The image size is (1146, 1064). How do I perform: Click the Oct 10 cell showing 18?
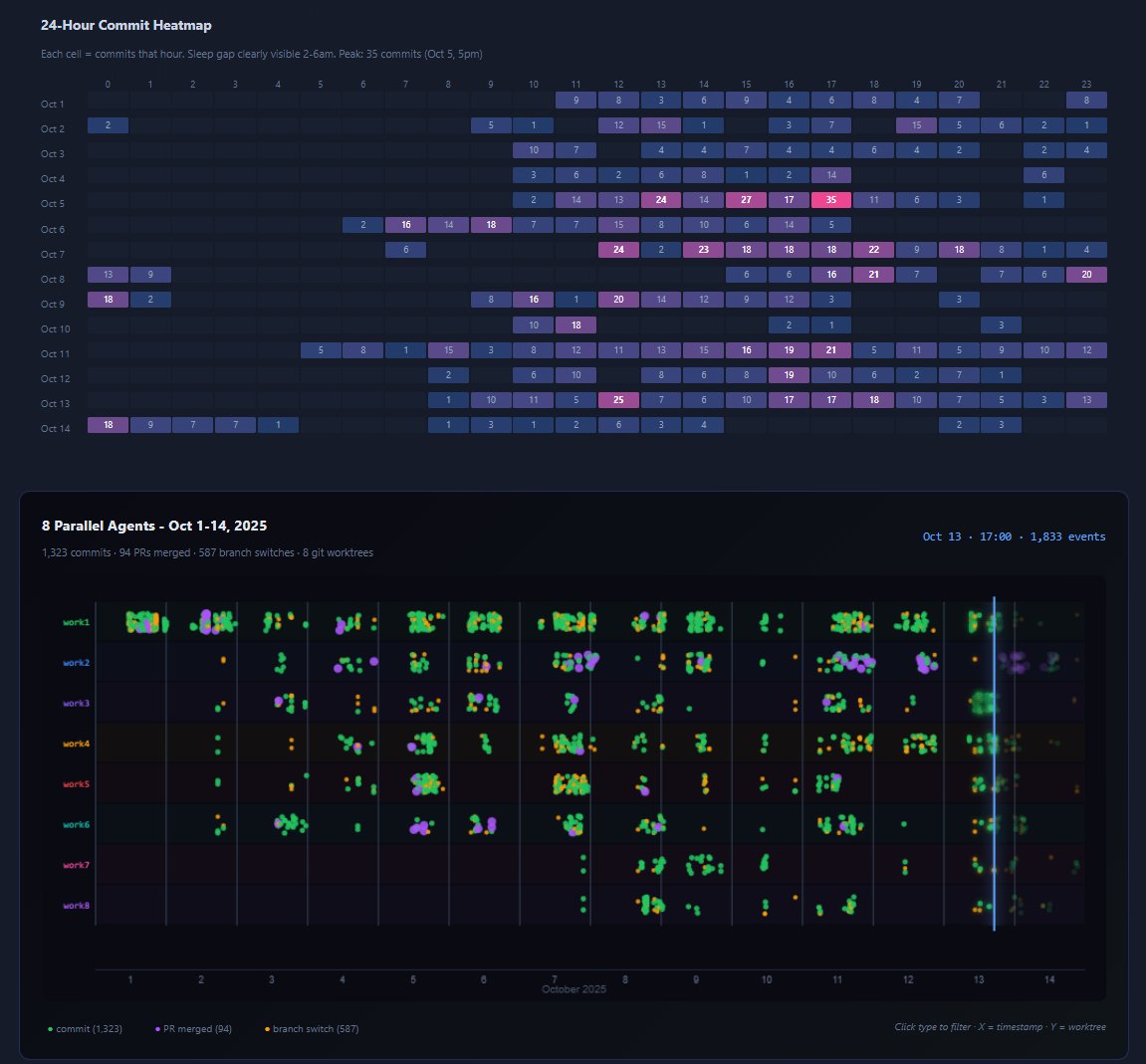pos(575,324)
